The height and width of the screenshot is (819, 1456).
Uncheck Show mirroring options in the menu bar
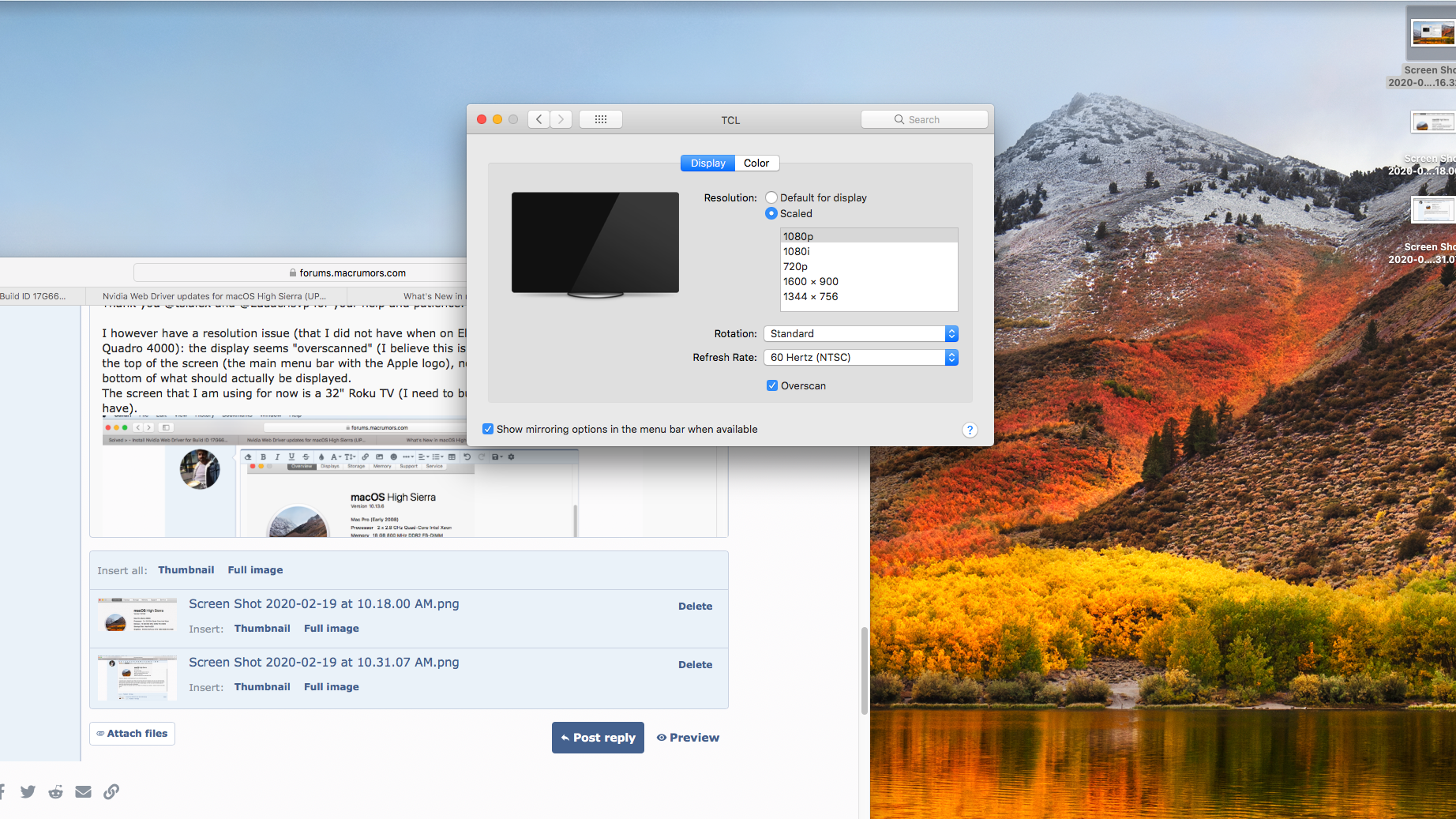point(488,429)
